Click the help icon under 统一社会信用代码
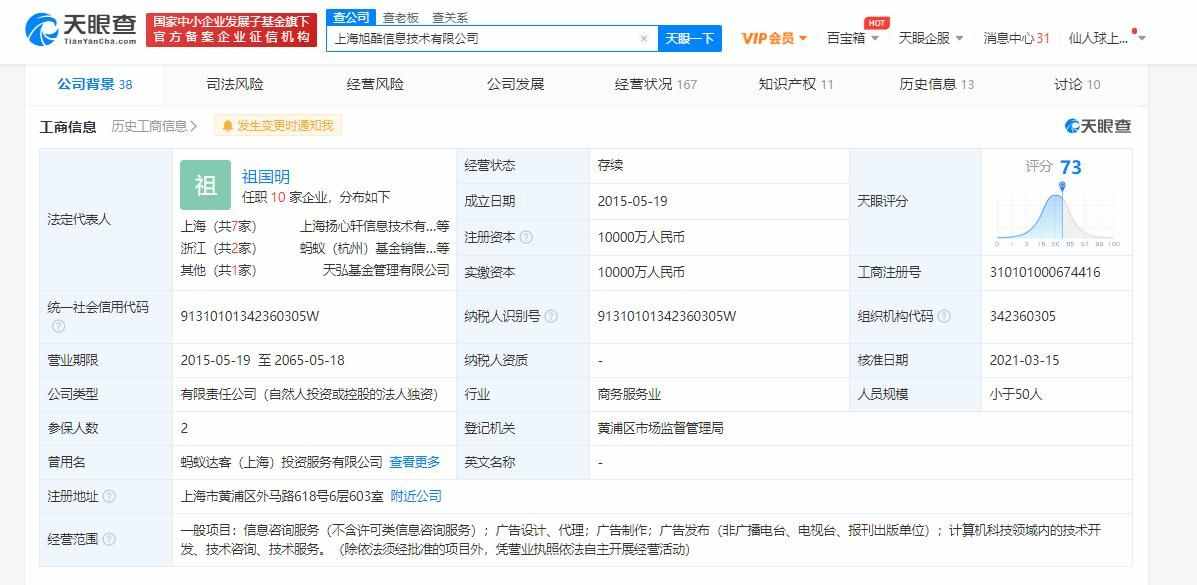This screenshot has height=585, width=1197. [x=59, y=326]
